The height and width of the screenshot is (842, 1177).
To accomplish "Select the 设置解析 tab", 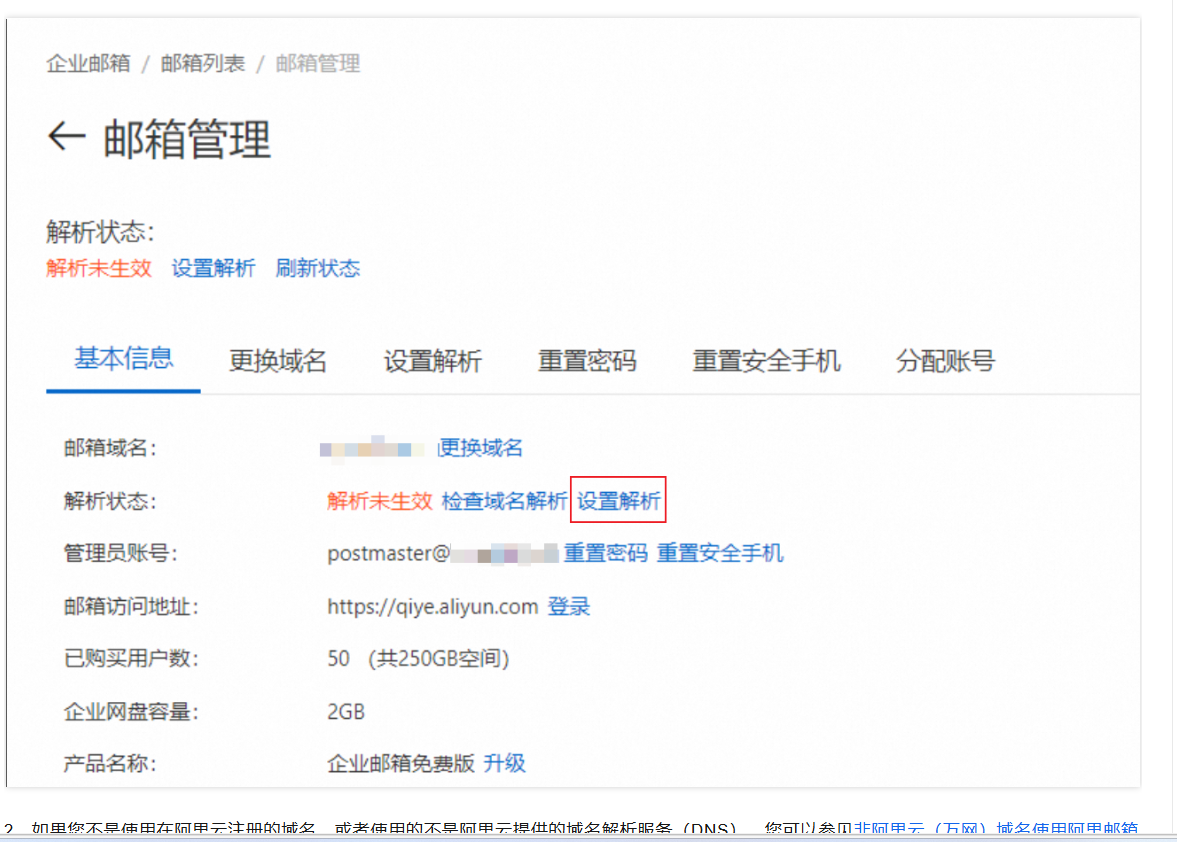I will click(432, 361).
